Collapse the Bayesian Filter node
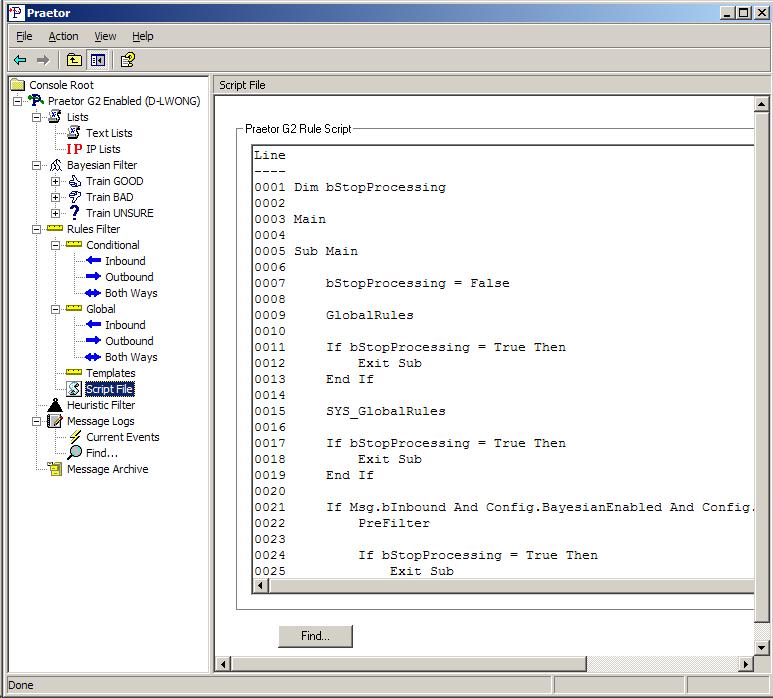 tap(36, 166)
